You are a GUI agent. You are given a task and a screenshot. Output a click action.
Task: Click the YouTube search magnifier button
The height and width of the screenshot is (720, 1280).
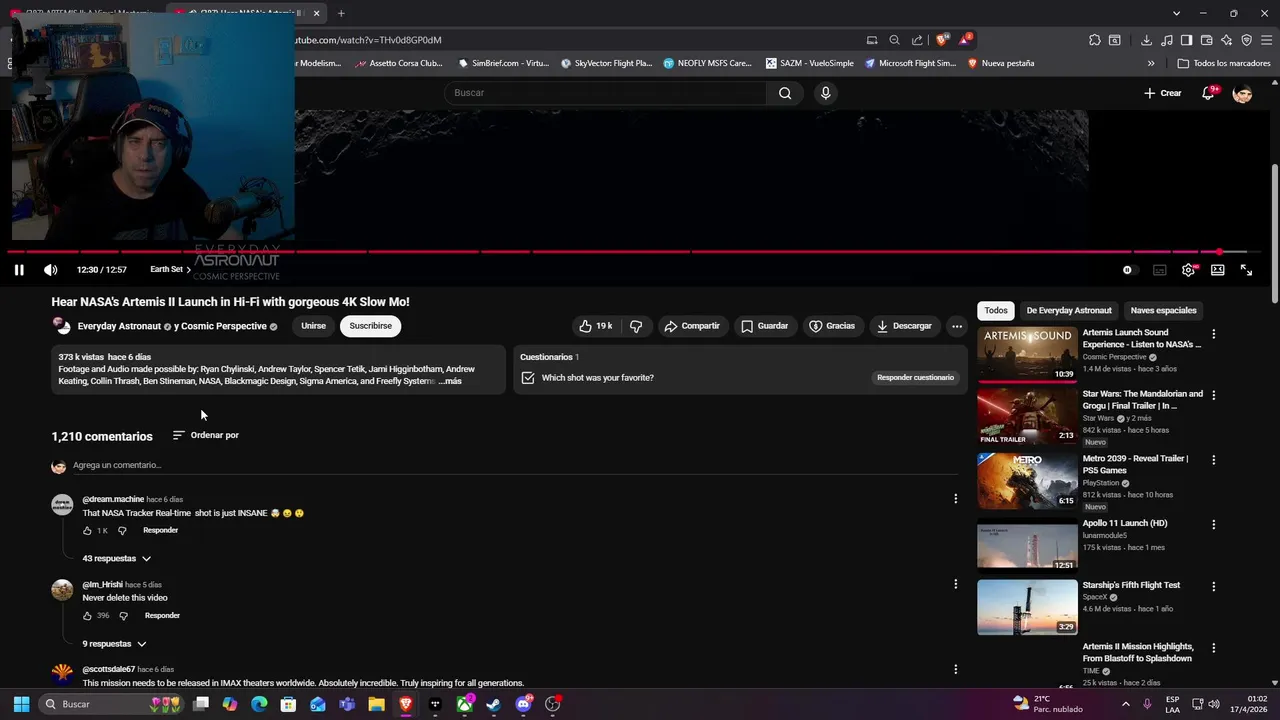[x=785, y=93]
